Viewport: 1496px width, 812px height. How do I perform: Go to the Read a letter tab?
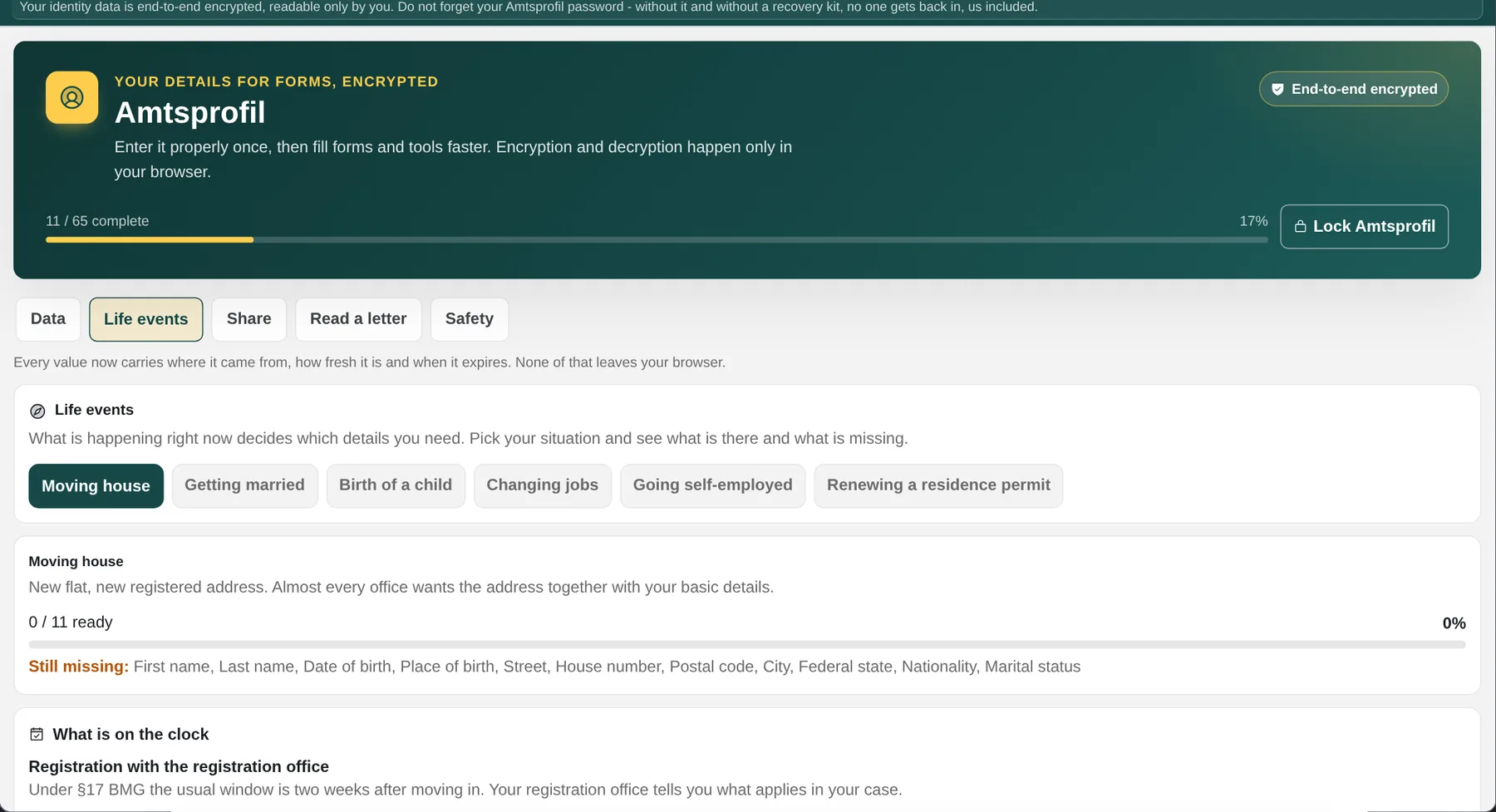358,319
